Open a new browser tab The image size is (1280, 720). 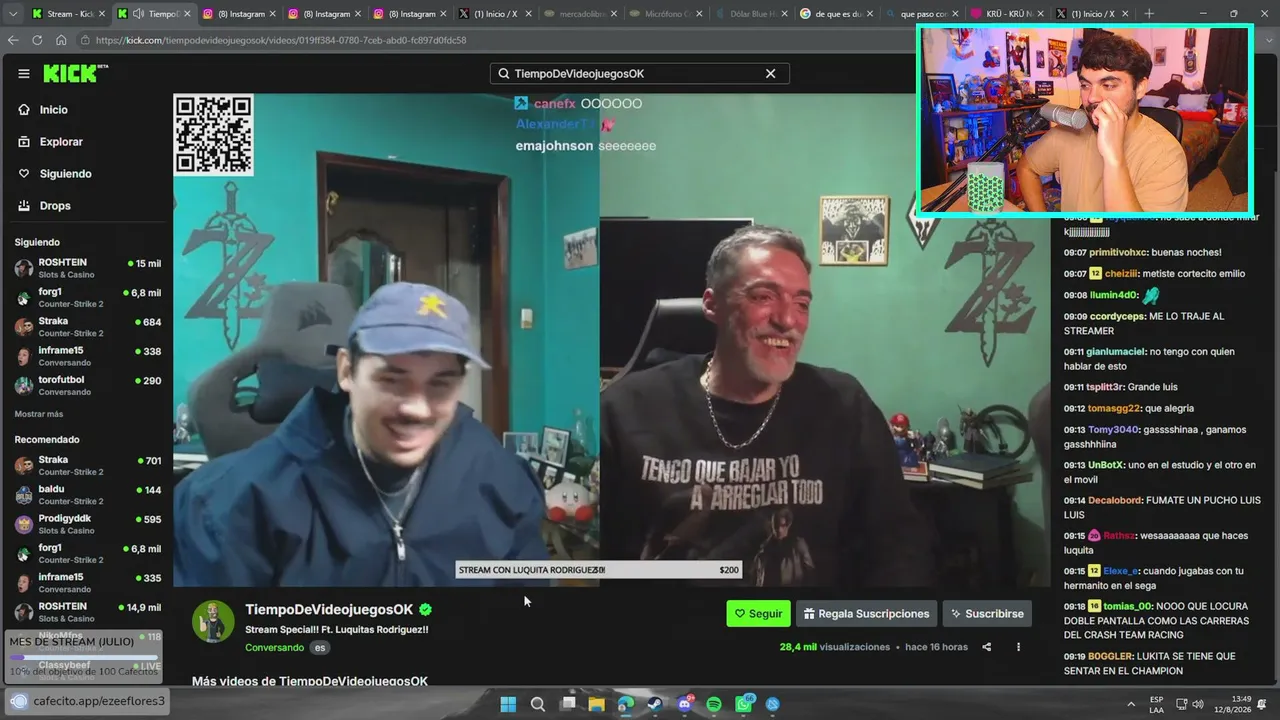pyautogui.click(x=1149, y=14)
